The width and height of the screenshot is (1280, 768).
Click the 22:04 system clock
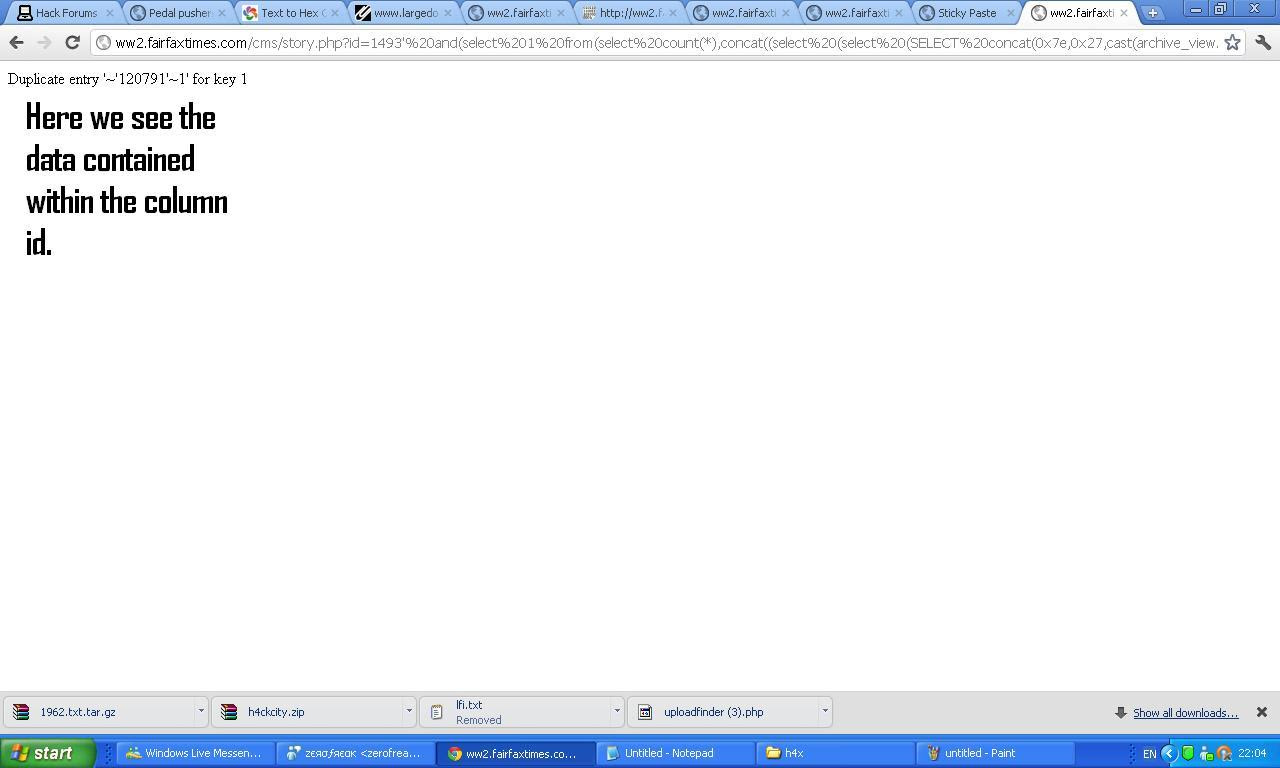pyautogui.click(x=1252, y=753)
